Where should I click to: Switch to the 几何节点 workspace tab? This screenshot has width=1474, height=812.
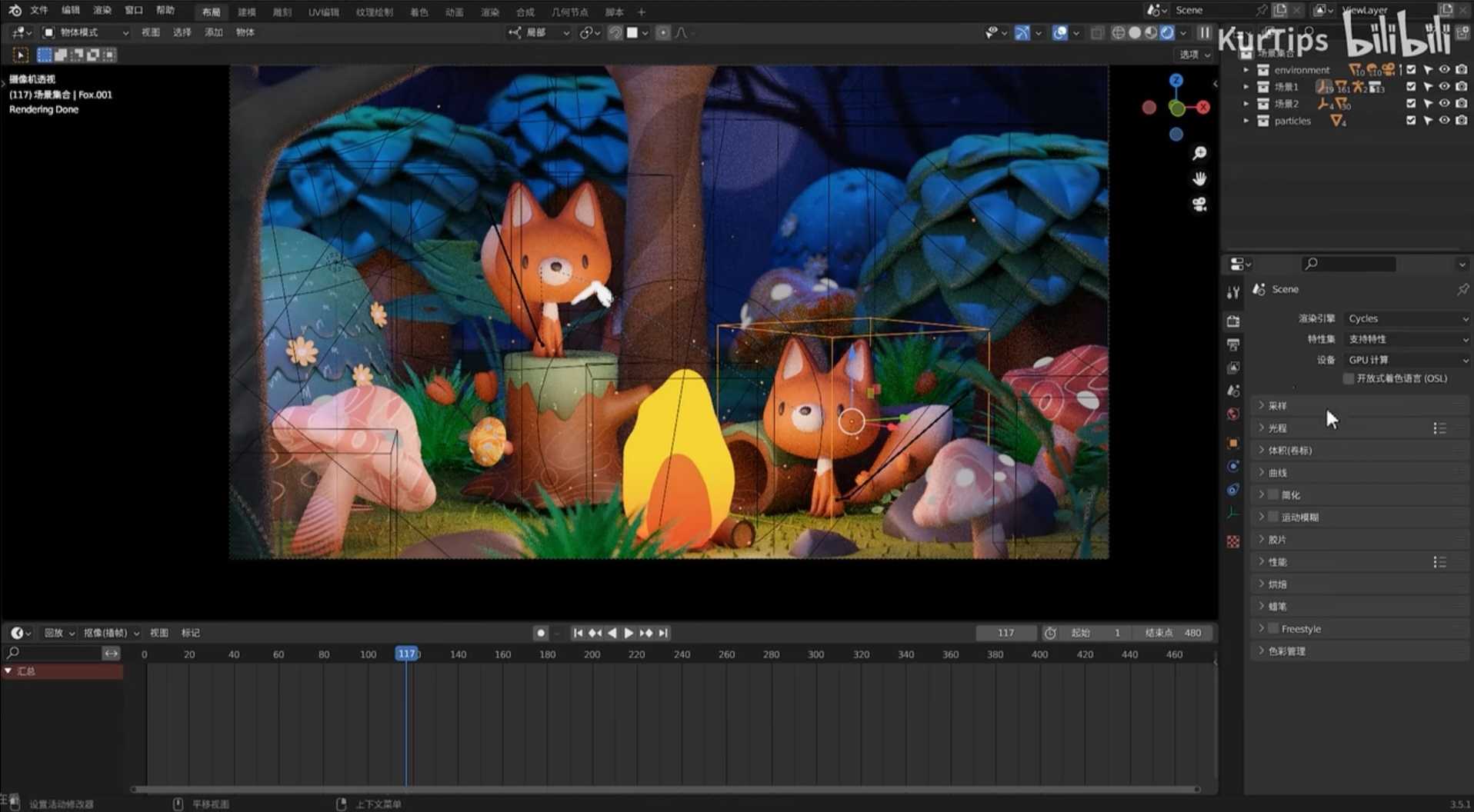click(569, 12)
